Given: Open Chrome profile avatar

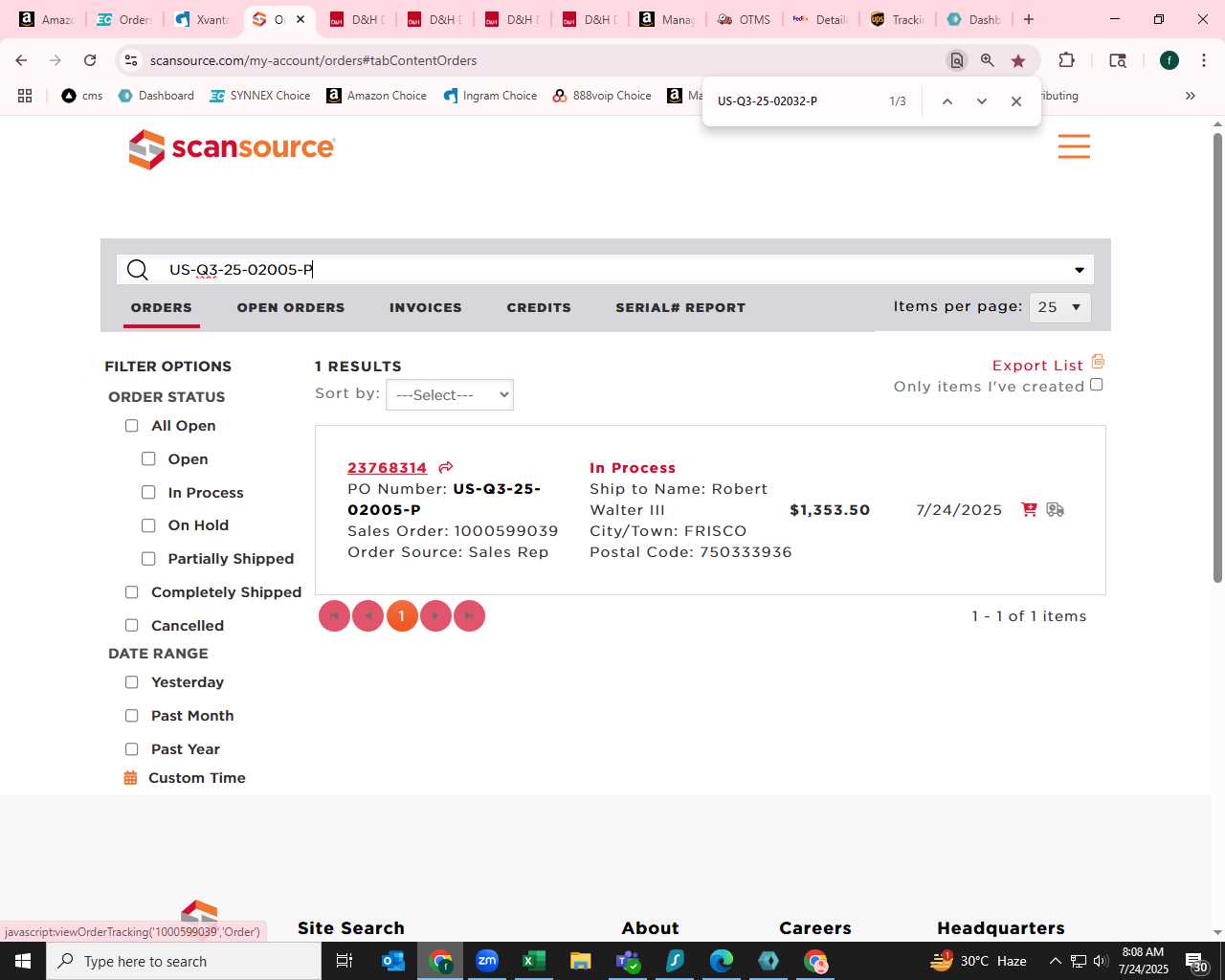Looking at the screenshot, I should point(1169,60).
